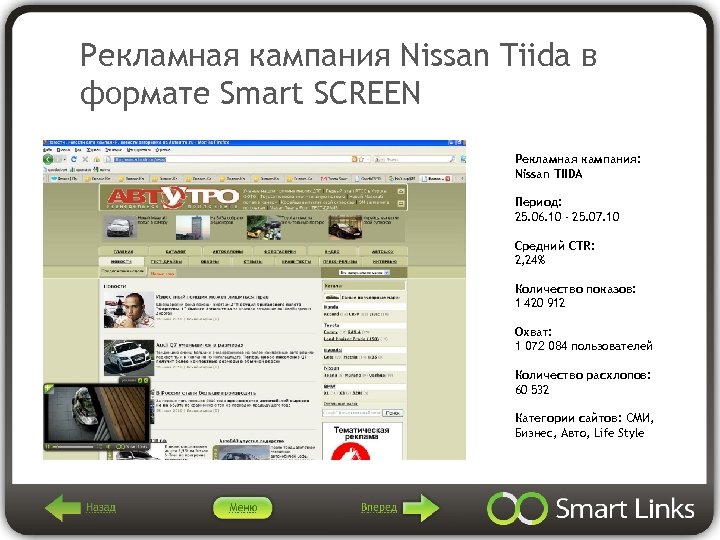
Task: Click the magnifier icon in browser search
Action: 452,159
